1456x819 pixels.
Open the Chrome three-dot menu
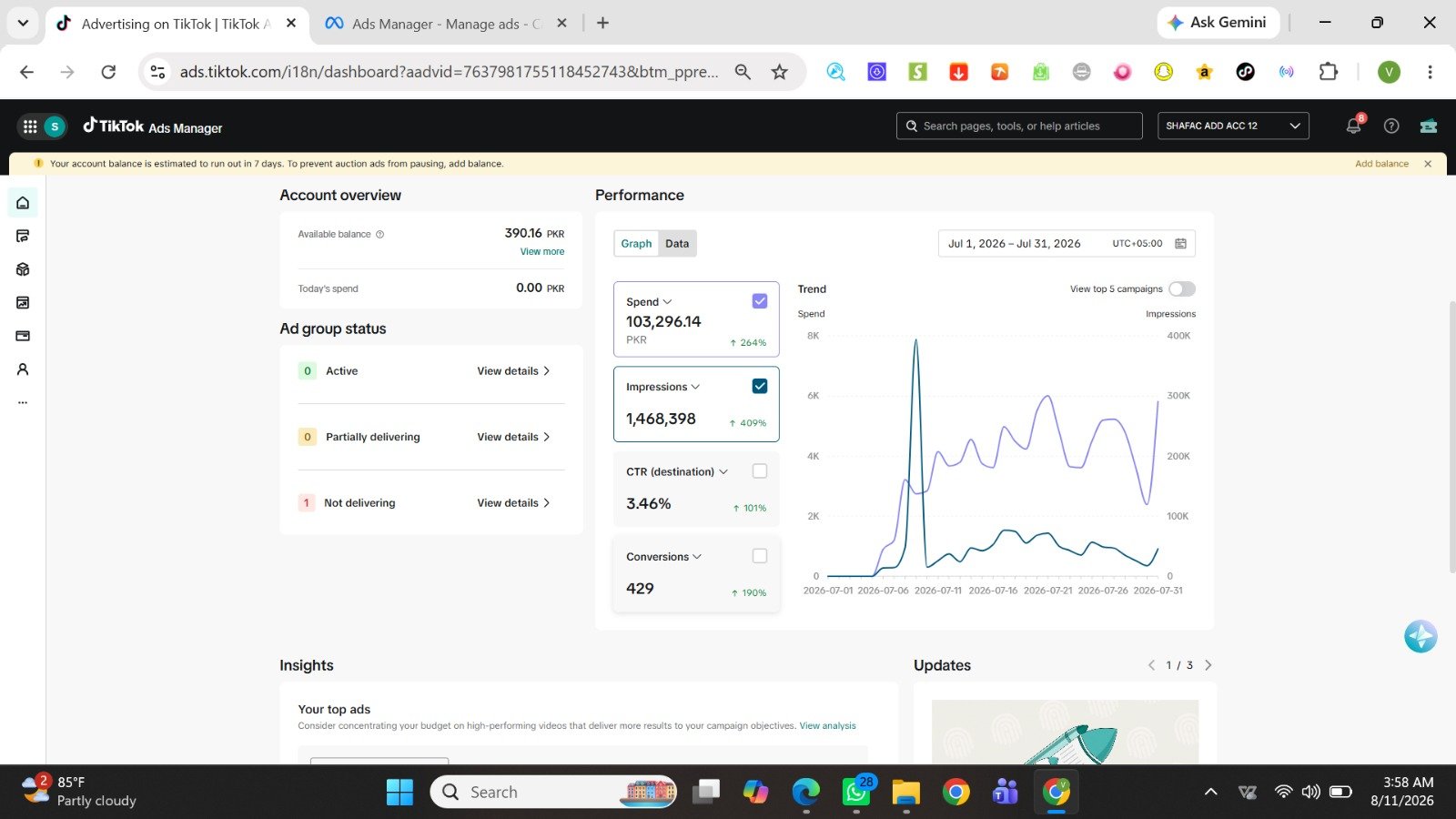1430,72
